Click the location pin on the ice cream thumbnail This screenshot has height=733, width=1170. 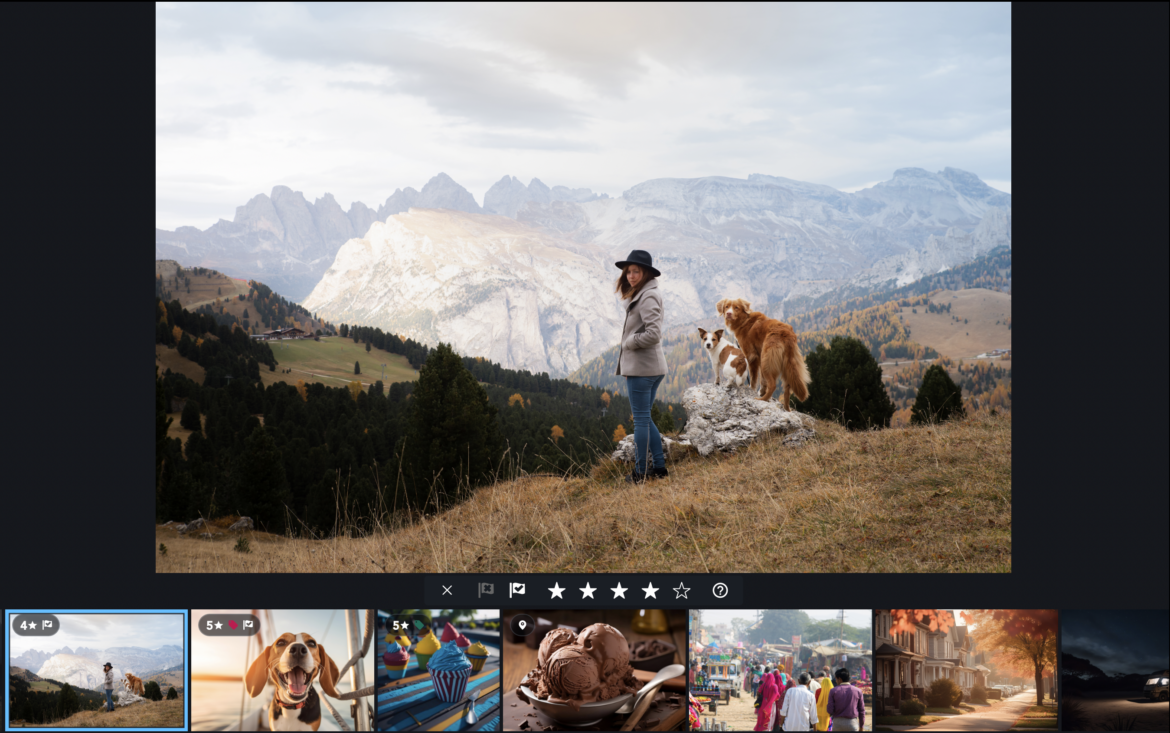click(x=521, y=626)
